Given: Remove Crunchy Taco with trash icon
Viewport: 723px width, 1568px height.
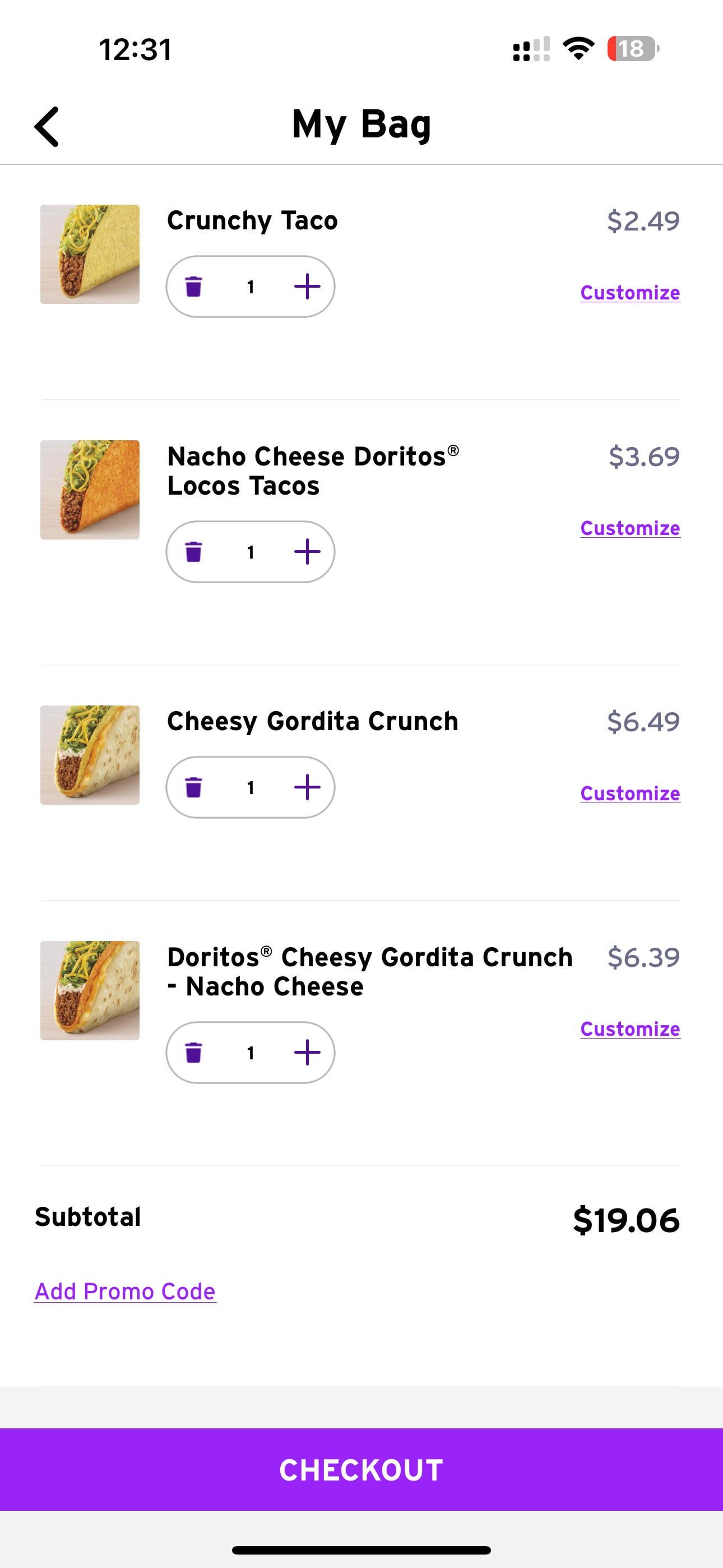Looking at the screenshot, I should (x=193, y=286).
